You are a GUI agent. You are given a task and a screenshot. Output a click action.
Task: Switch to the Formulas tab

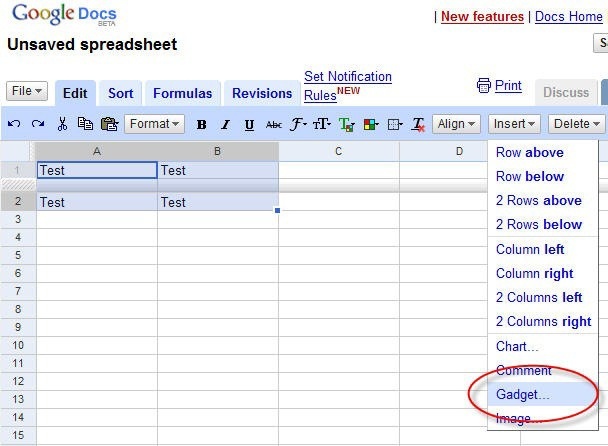click(183, 93)
